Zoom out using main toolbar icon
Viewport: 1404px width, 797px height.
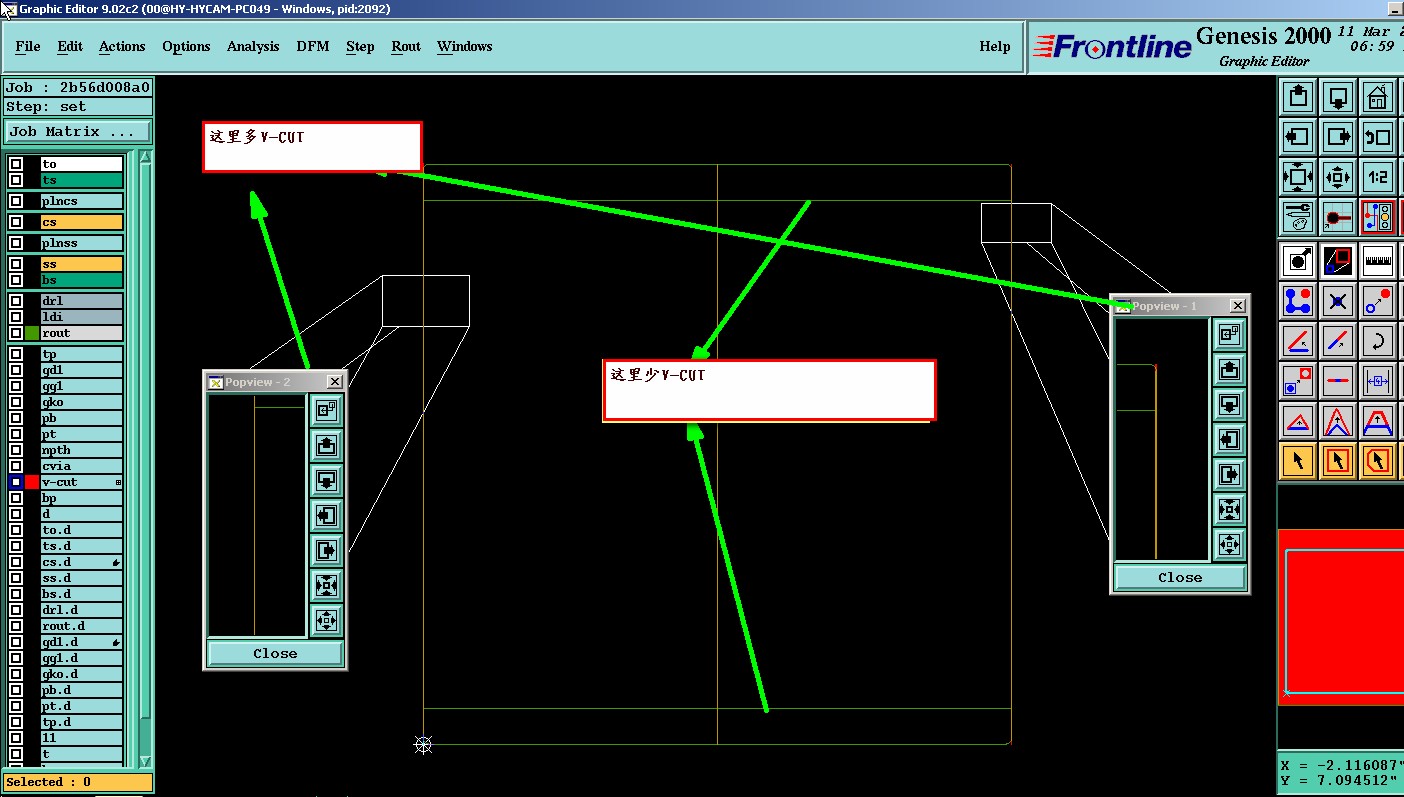coord(1338,177)
